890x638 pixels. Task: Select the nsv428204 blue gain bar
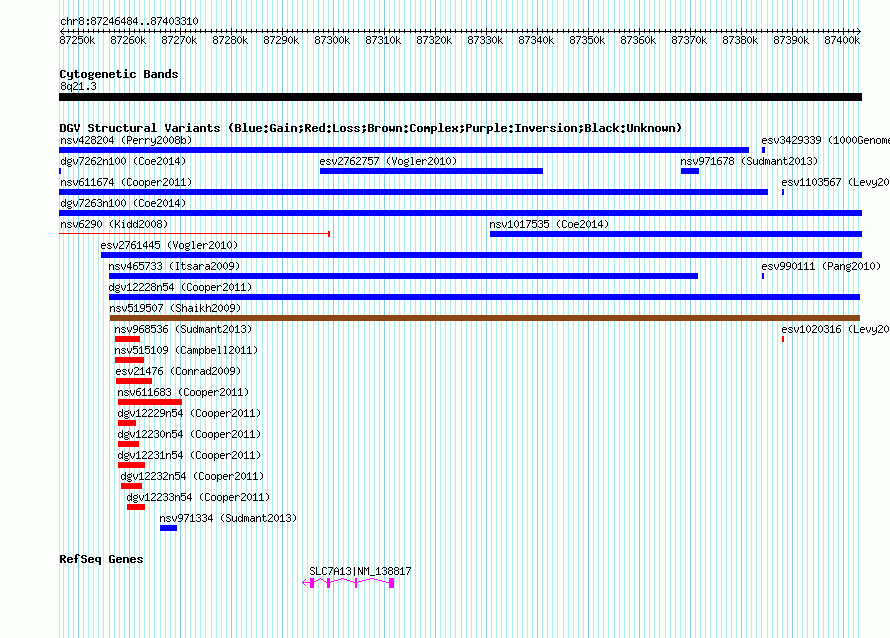(404, 150)
